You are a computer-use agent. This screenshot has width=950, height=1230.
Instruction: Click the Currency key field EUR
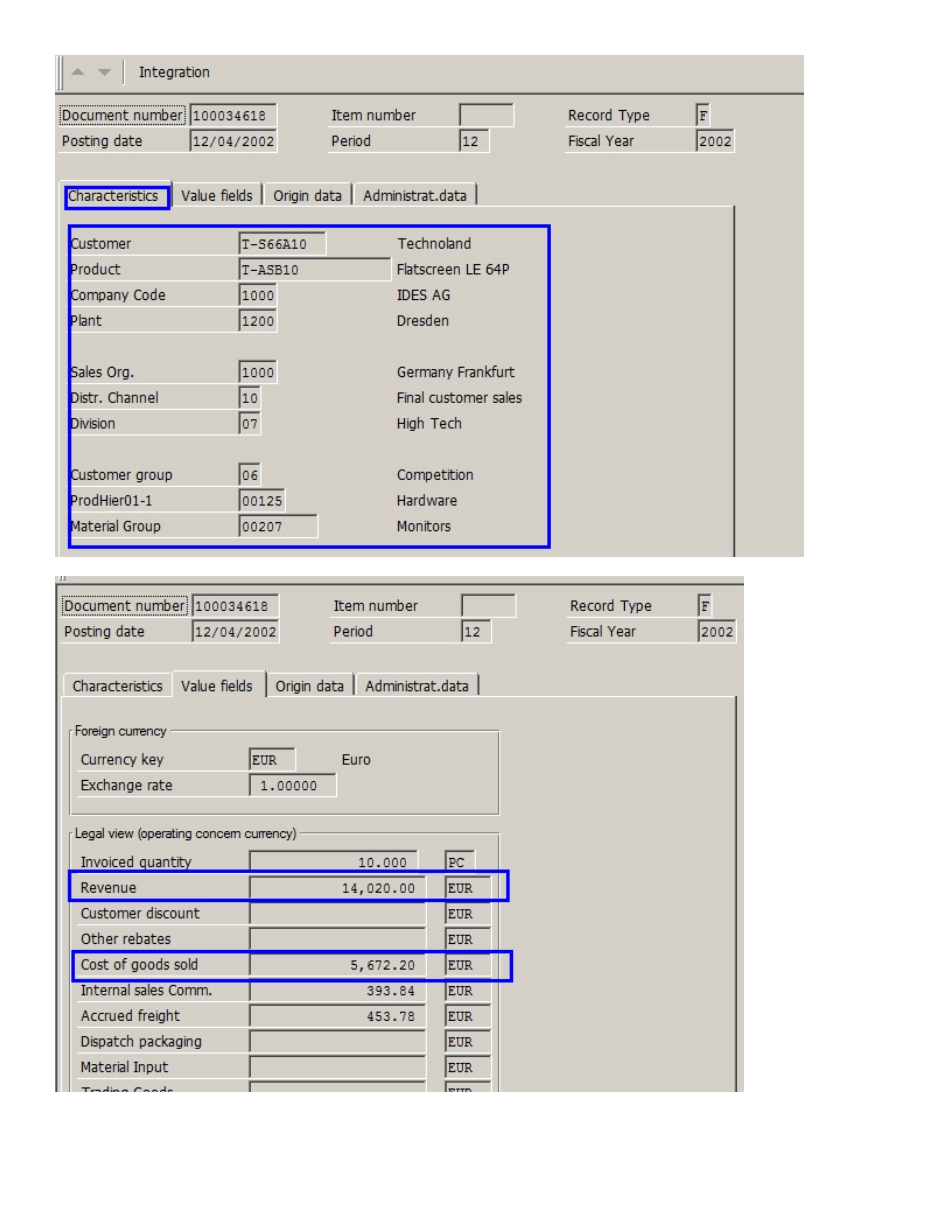[x=273, y=760]
